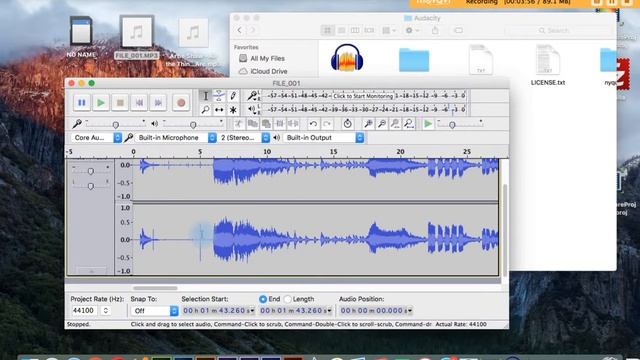Click the Redo arrow icon

pos(327,124)
